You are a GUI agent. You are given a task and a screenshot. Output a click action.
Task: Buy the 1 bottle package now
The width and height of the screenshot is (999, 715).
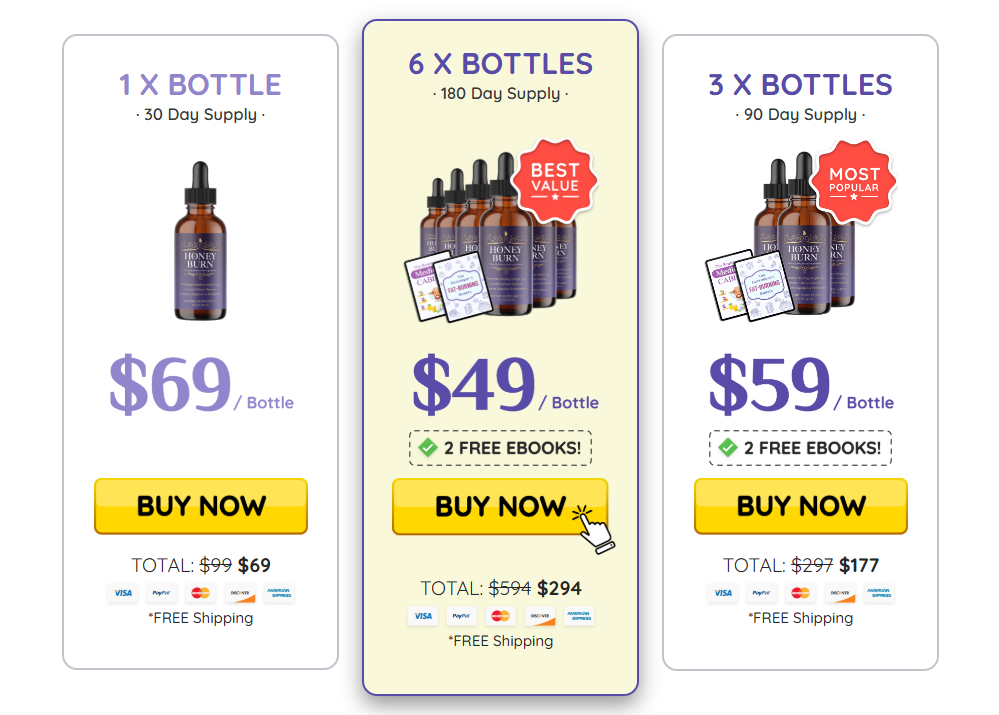pos(200,506)
